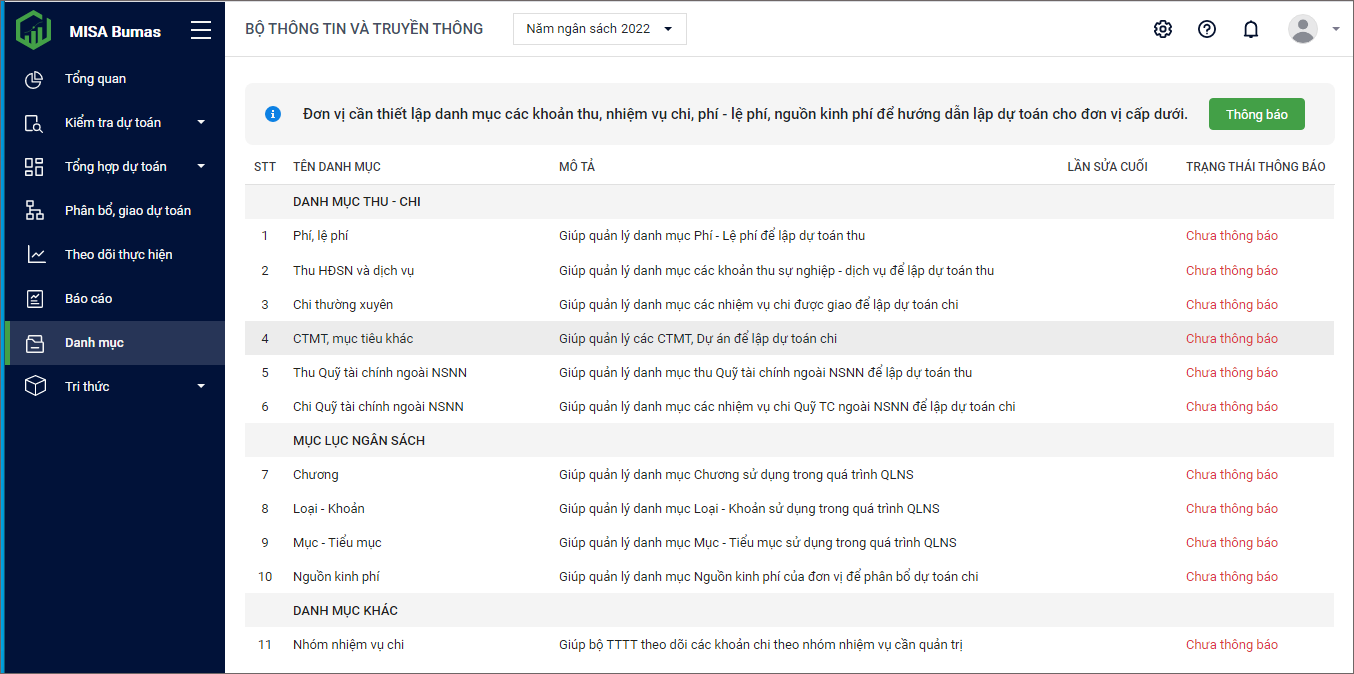Open the Phí, lệ phí category row
The height and width of the screenshot is (674, 1354).
[320, 236]
